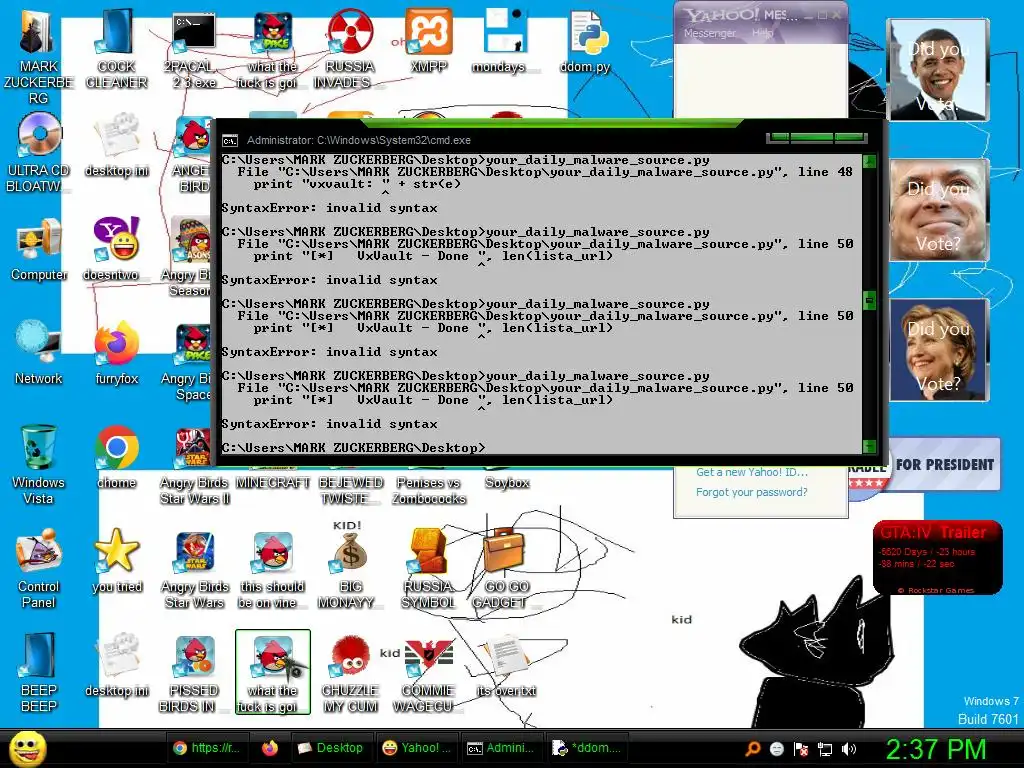1024x768 pixels.
Task: Open this should be on vine icon
Action: pos(273,552)
